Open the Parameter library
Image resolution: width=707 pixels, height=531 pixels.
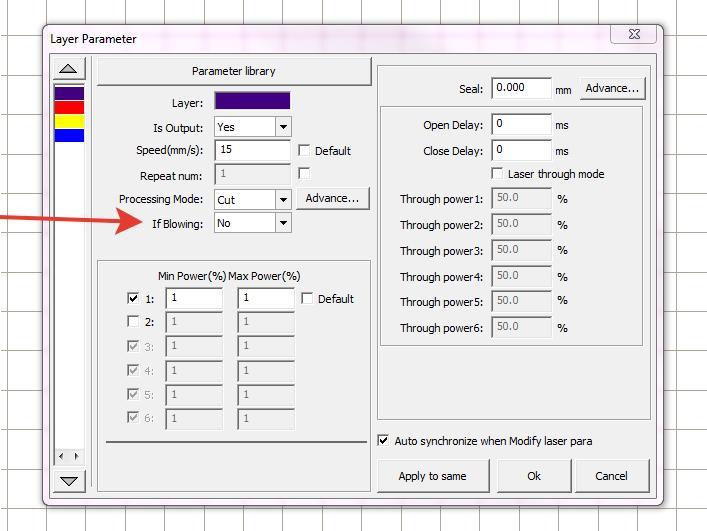pos(233,71)
